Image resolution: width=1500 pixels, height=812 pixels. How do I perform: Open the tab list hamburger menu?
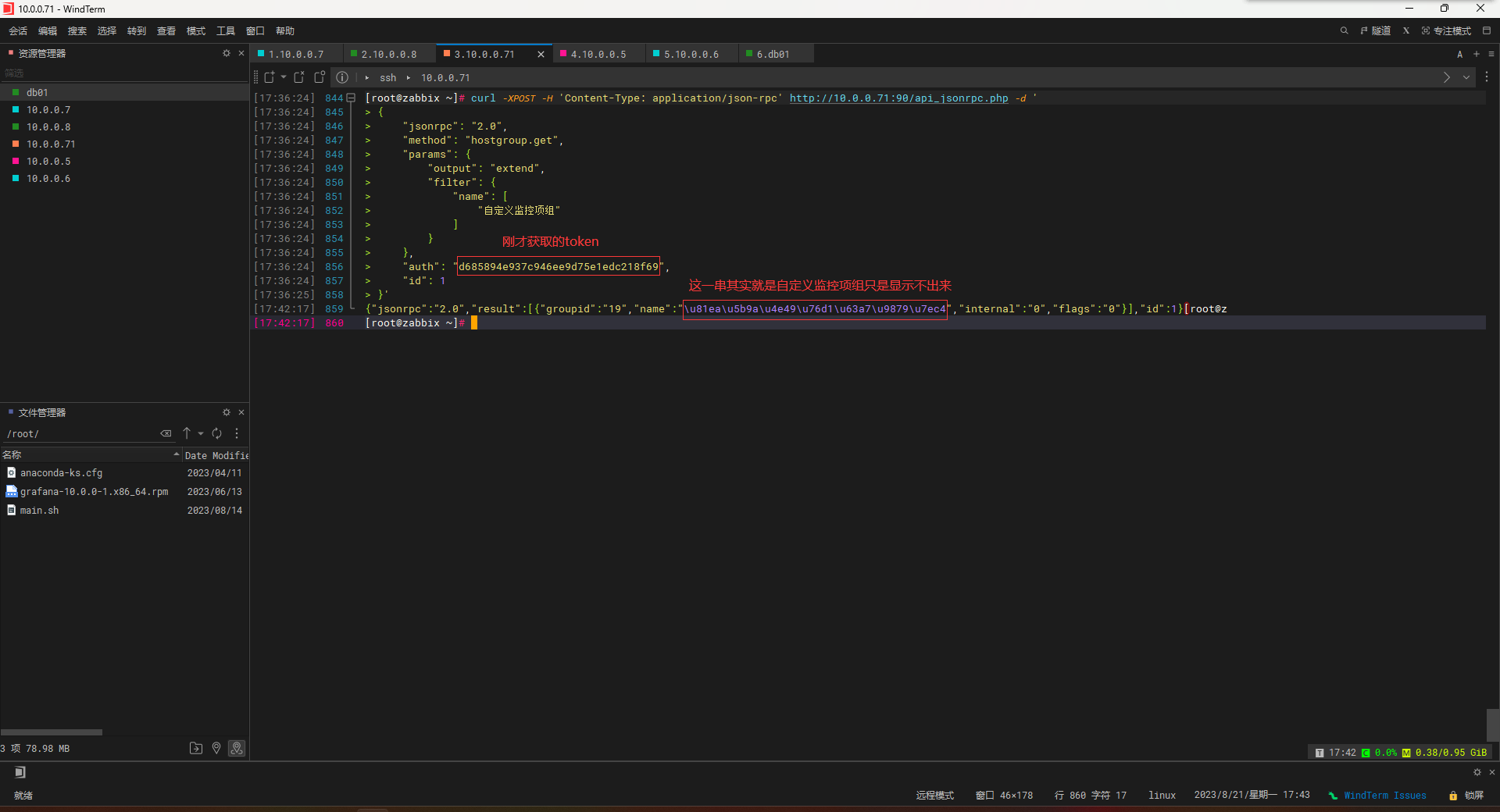pos(1491,54)
